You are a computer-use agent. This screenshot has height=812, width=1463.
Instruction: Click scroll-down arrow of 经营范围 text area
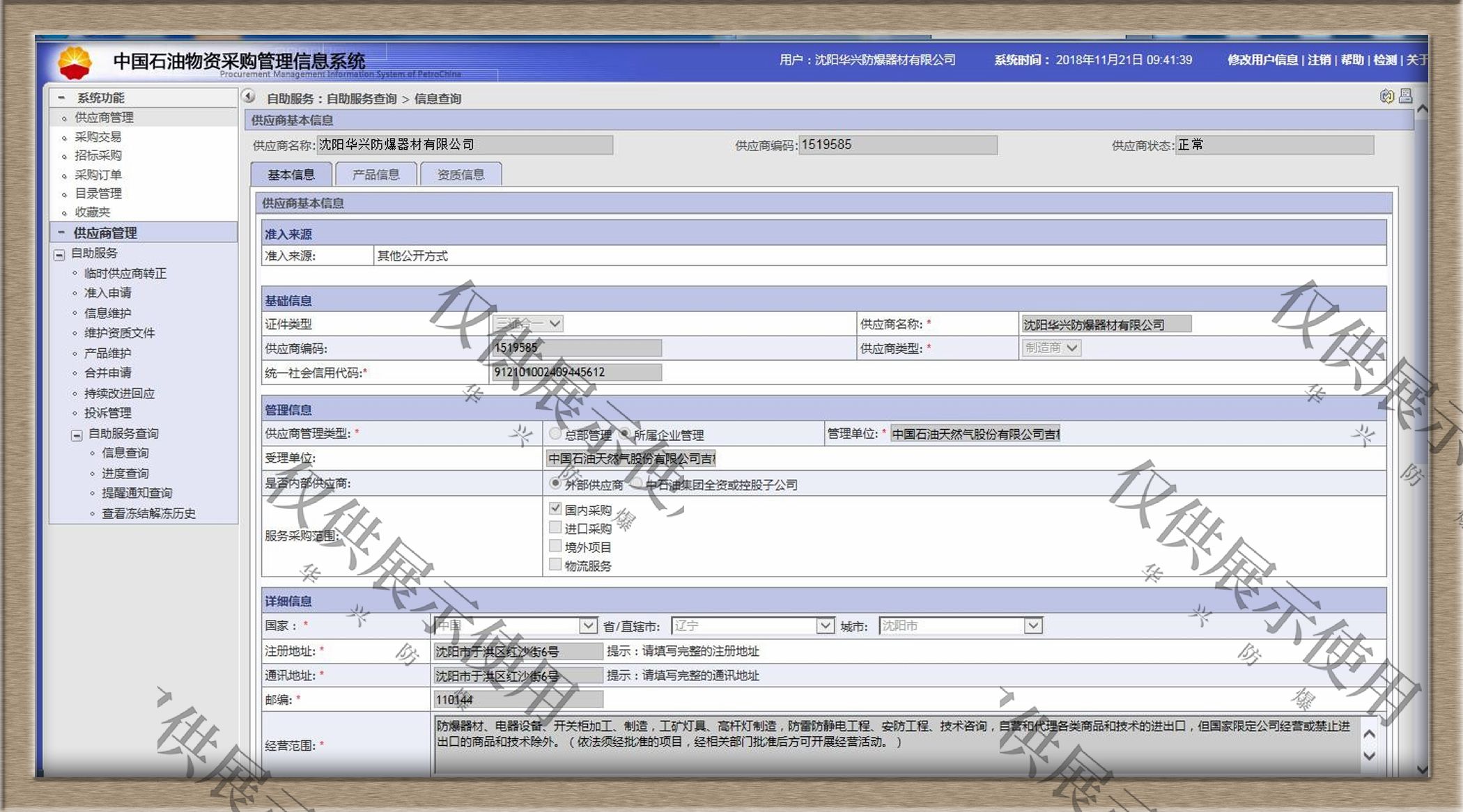click(1368, 756)
